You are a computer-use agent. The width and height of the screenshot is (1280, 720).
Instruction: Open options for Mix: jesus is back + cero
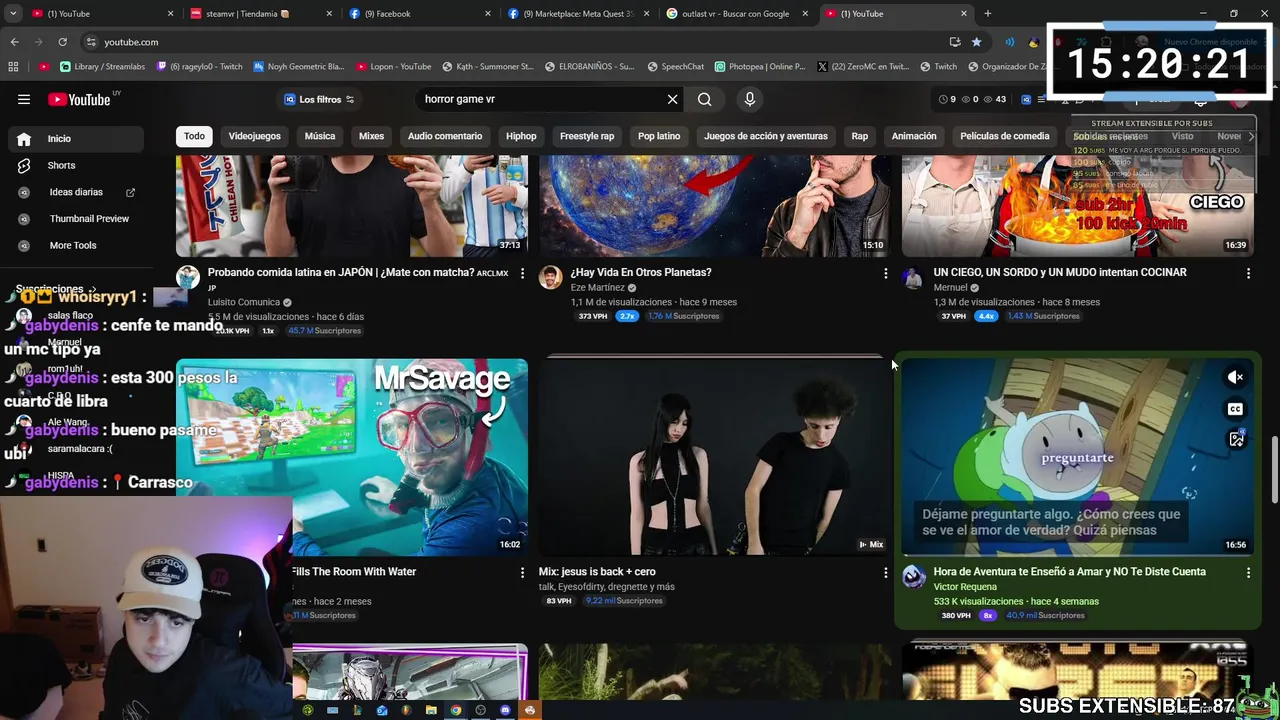click(x=885, y=573)
